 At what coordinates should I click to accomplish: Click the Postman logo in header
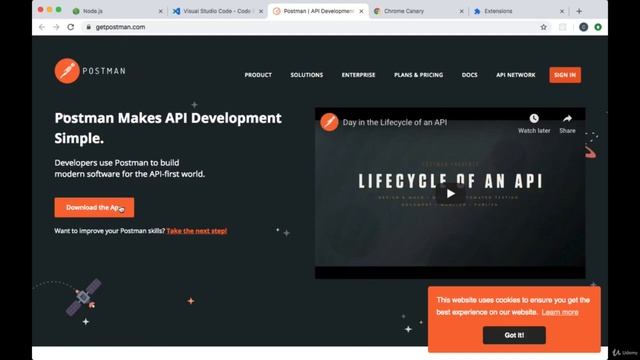90,71
